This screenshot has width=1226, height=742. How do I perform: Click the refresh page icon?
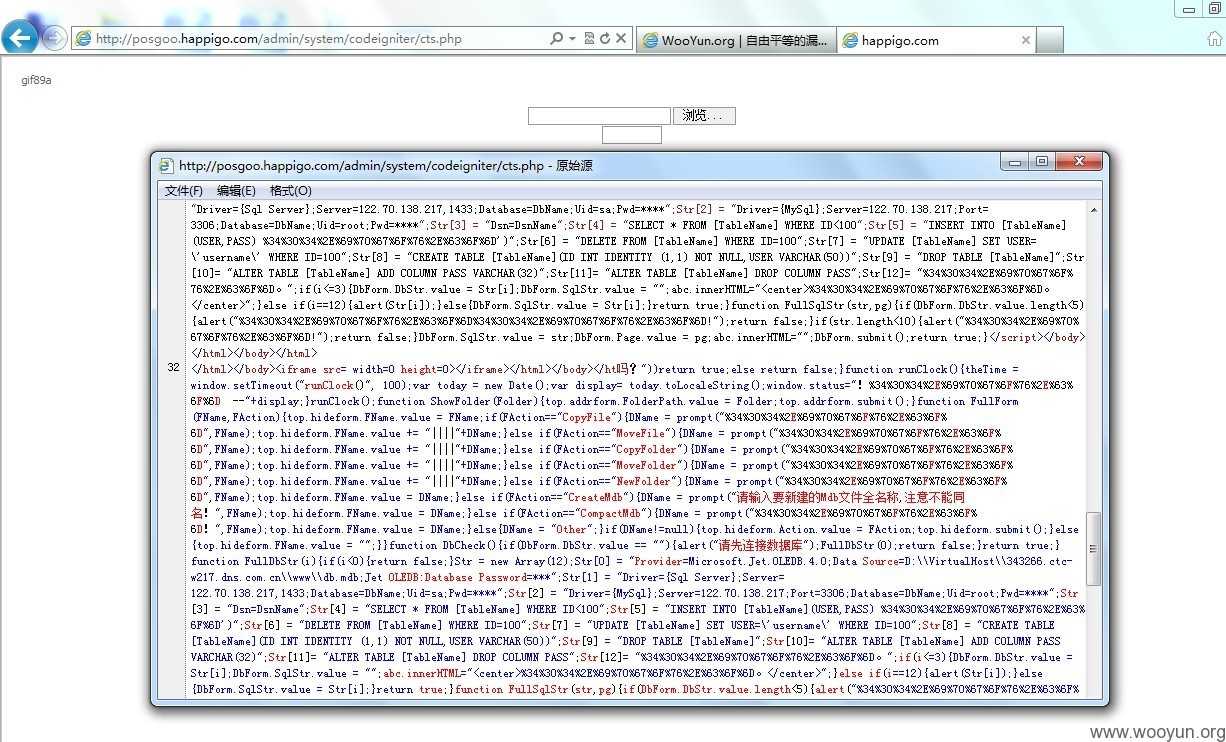coord(604,39)
